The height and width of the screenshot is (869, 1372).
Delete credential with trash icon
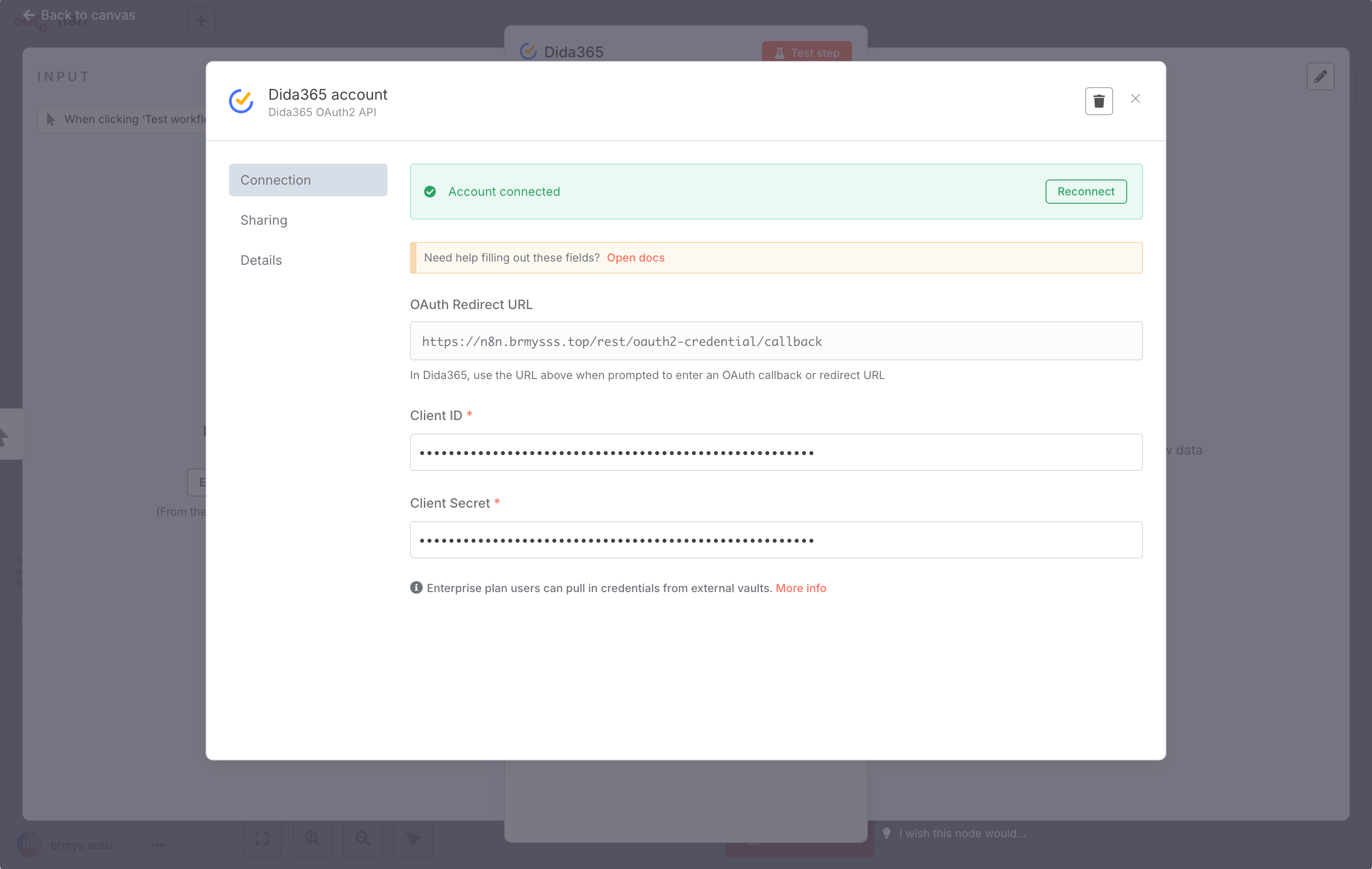click(x=1099, y=101)
